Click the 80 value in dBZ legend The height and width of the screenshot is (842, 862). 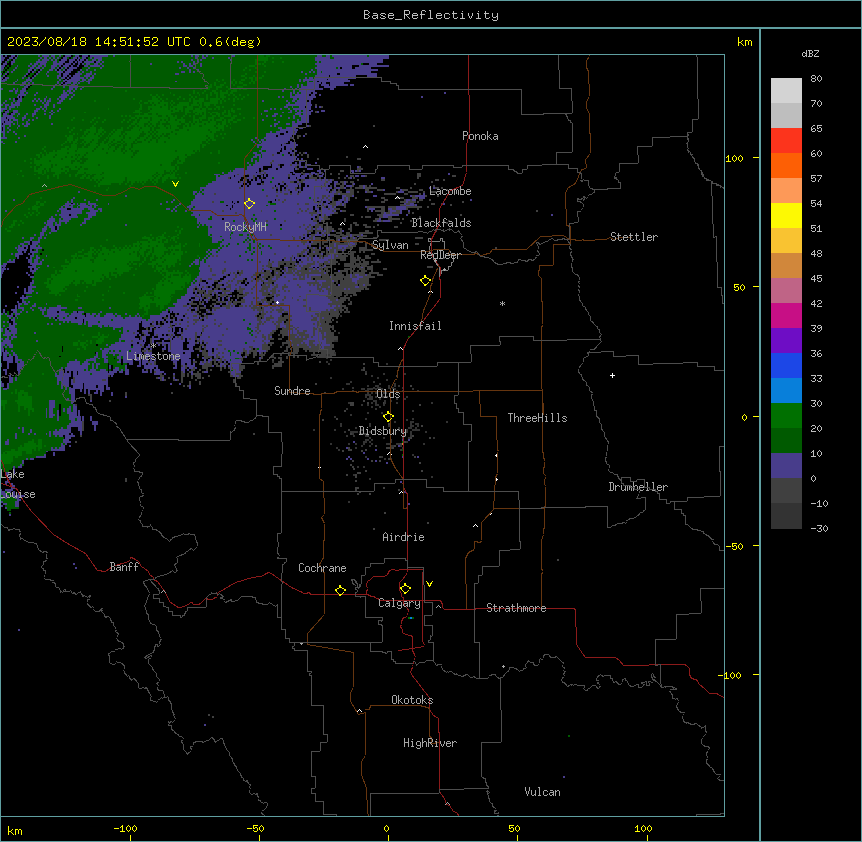(x=816, y=79)
